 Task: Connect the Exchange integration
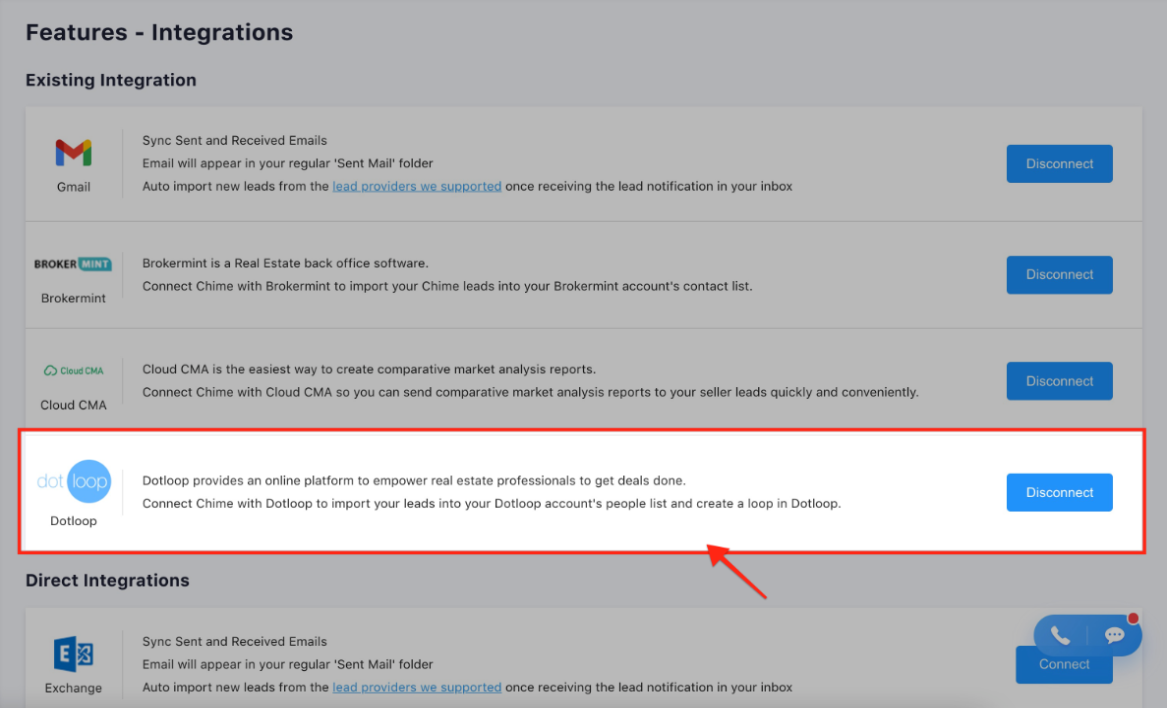(1063, 669)
